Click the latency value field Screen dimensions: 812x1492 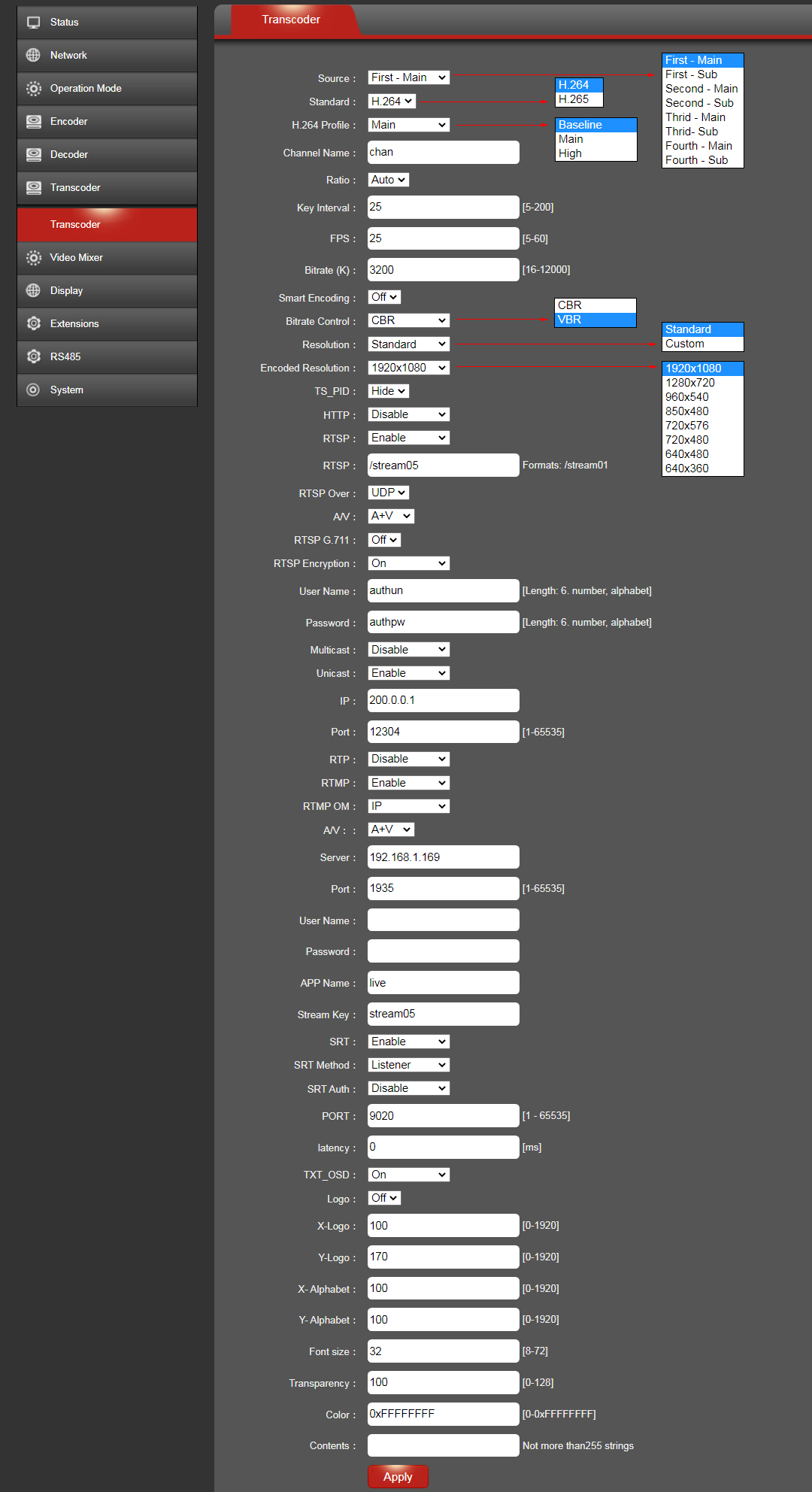coord(444,1147)
